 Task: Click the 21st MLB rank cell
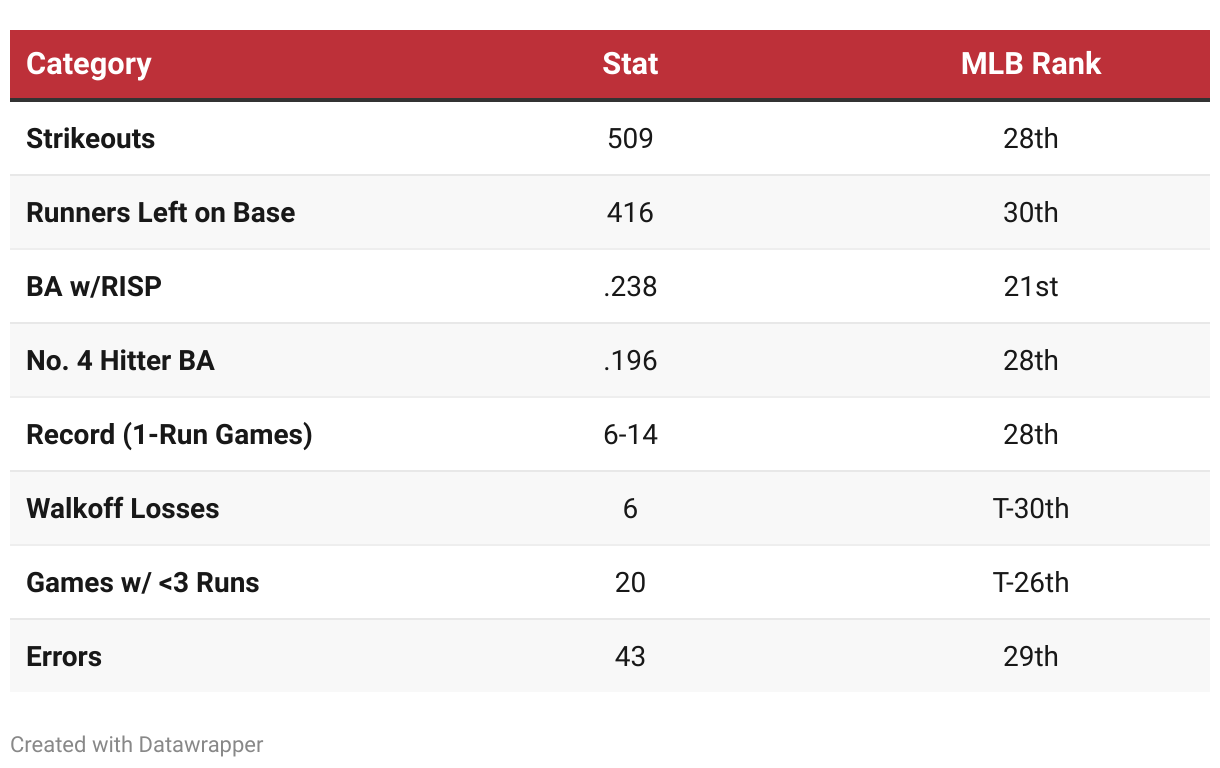tap(1030, 286)
